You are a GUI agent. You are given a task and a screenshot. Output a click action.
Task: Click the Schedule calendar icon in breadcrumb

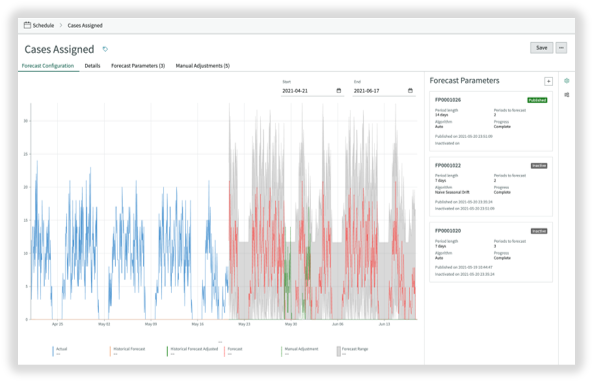[27, 25]
